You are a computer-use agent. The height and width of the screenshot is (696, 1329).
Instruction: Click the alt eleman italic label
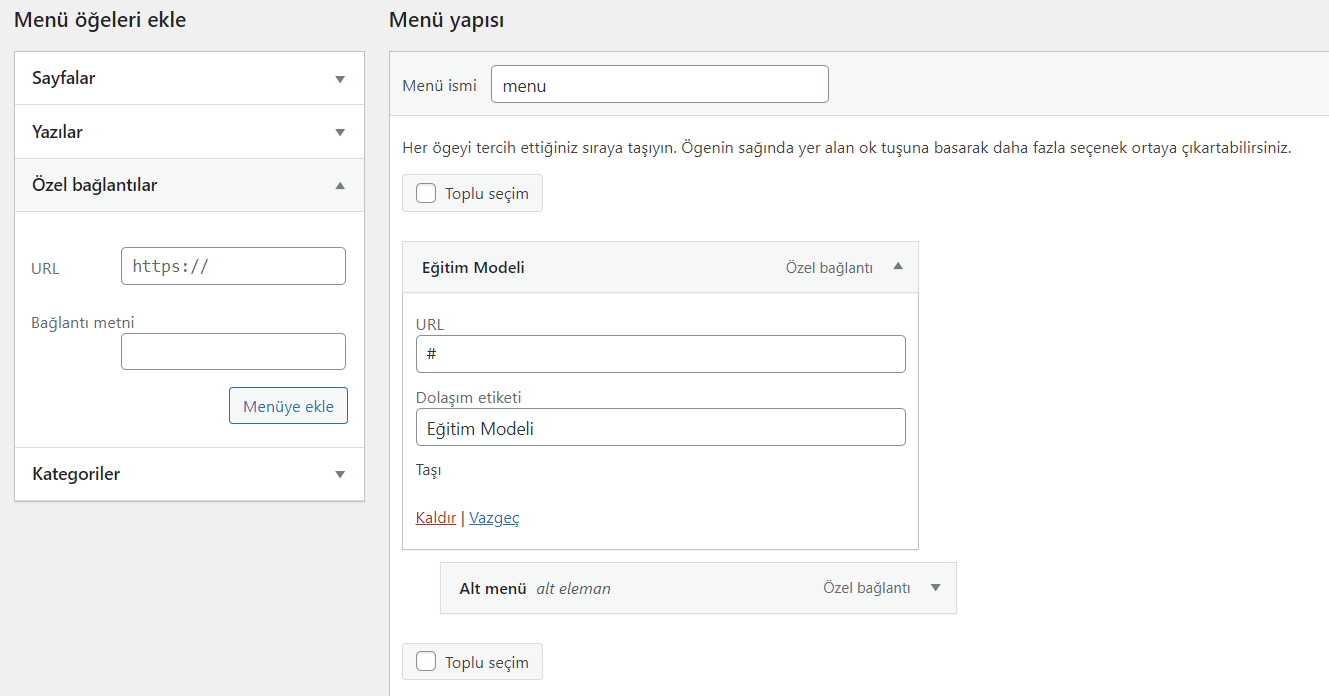coord(573,589)
